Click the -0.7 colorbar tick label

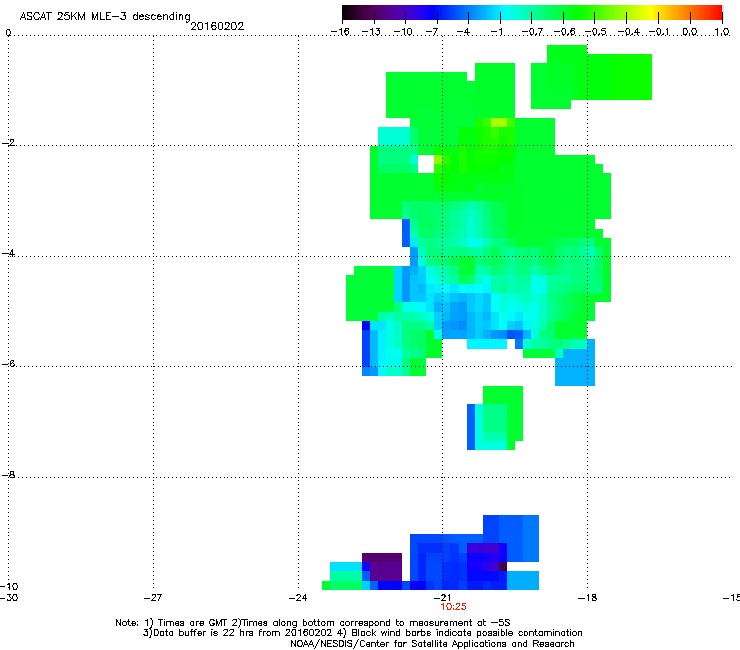tap(532, 32)
